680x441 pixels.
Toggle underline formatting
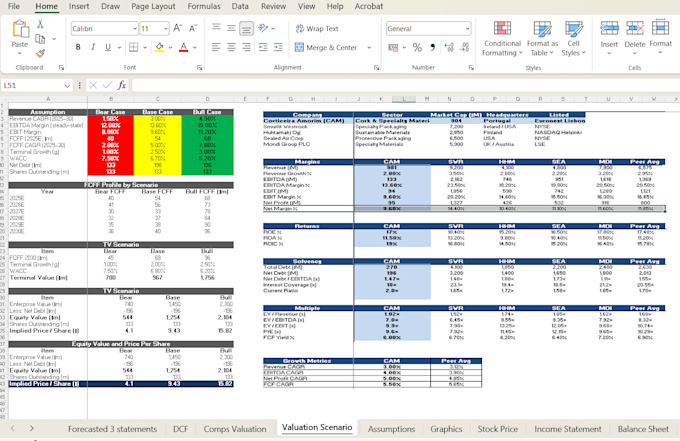pyautogui.click(x=108, y=47)
